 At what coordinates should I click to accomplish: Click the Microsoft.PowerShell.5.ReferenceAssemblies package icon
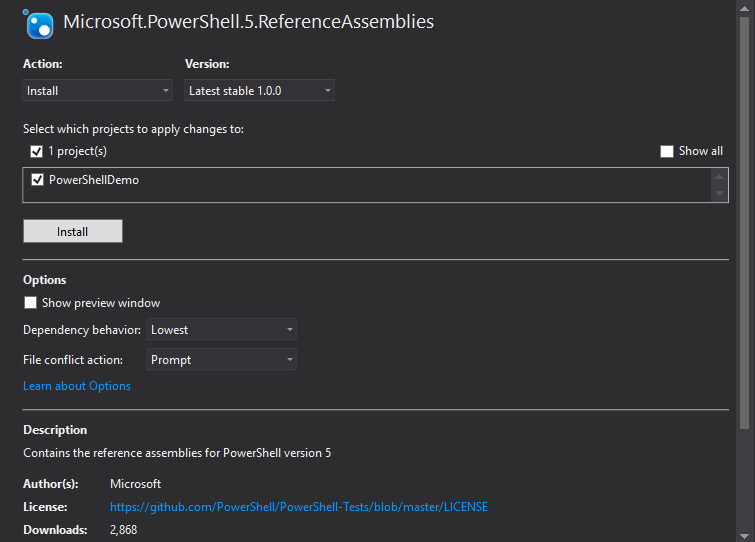coord(38,24)
